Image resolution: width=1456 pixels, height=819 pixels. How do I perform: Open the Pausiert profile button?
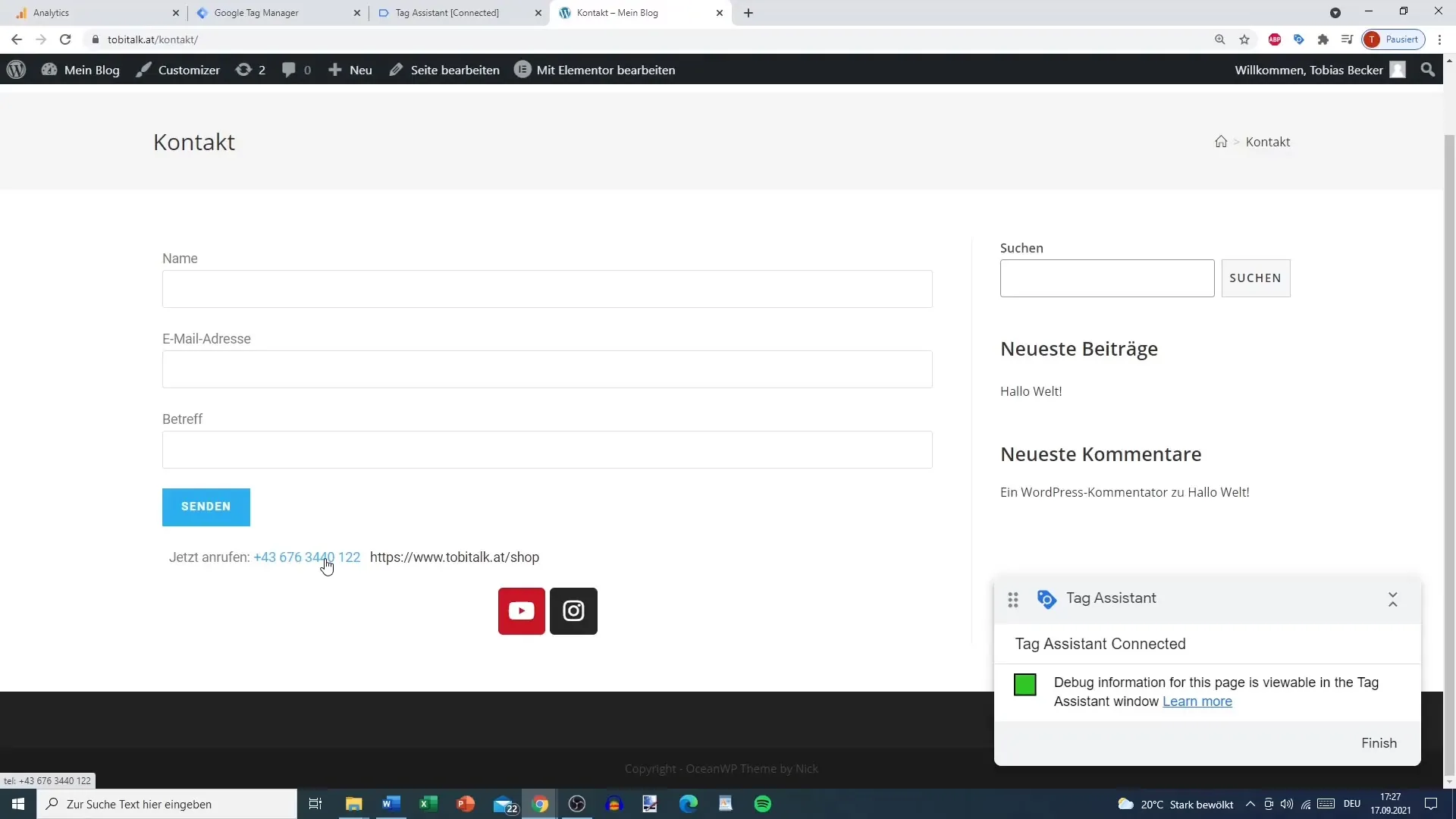click(1393, 39)
